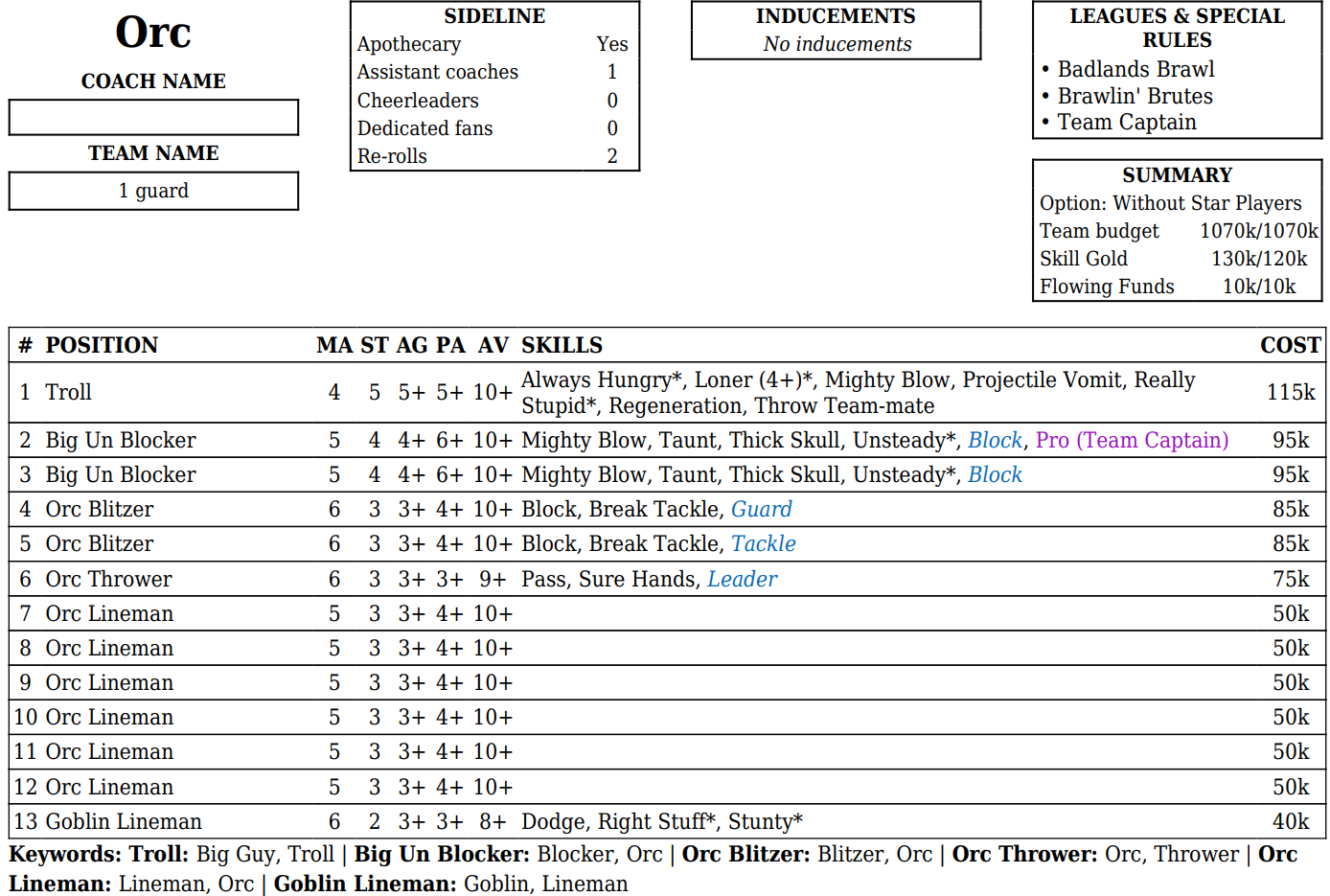Click the ST column header
Image resolution: width=1330 pixels, height=896 pixels.
click(375, 345)
